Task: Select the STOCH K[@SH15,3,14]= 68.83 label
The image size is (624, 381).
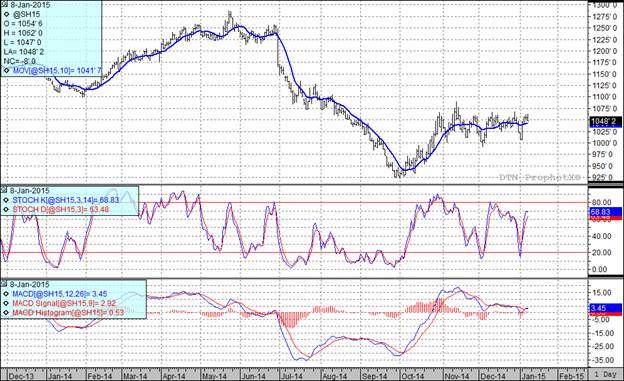Action: coord(66,200)
